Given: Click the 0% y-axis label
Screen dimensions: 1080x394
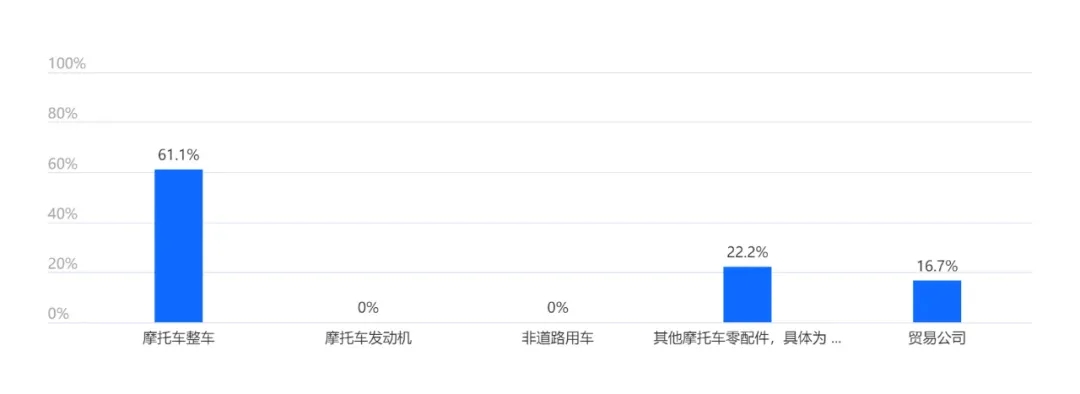Looking at the screenshot, I should pos(59,314).
